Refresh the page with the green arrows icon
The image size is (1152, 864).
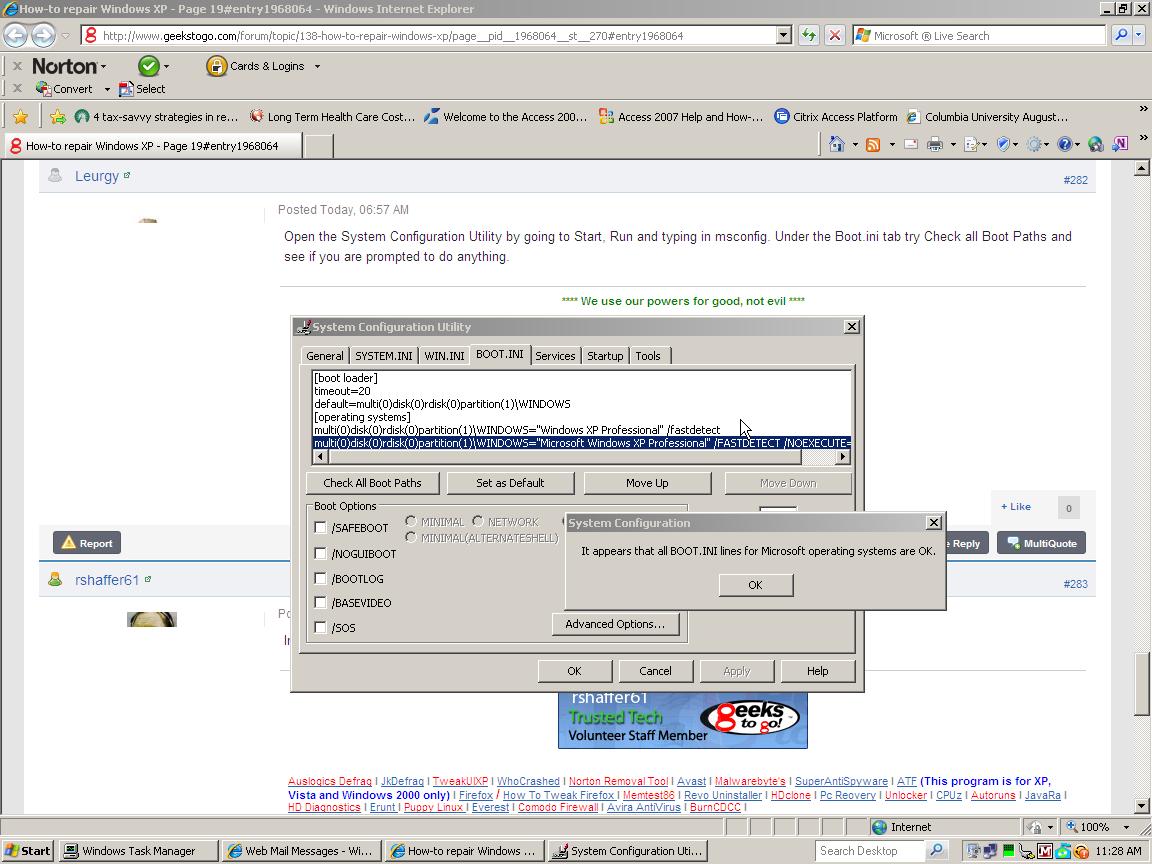tap(809, 35)
